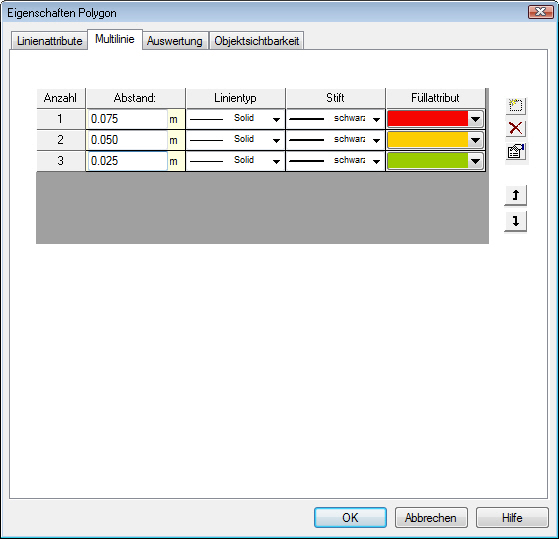Open Hilfe button
This screenshot has width=559, height=539.
click(x=512, y=517)
